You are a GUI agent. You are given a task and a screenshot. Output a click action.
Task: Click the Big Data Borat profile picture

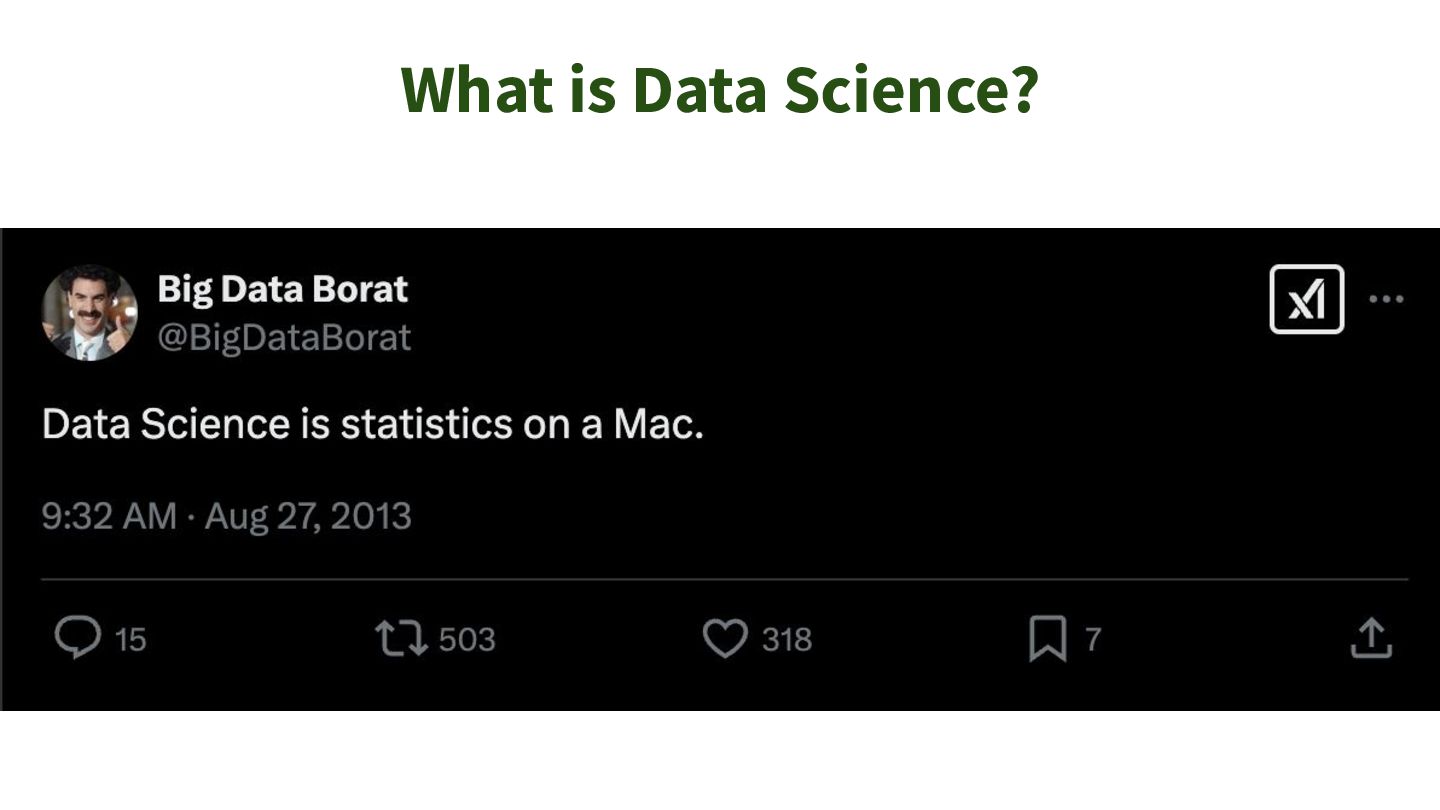tap(89, 313)
